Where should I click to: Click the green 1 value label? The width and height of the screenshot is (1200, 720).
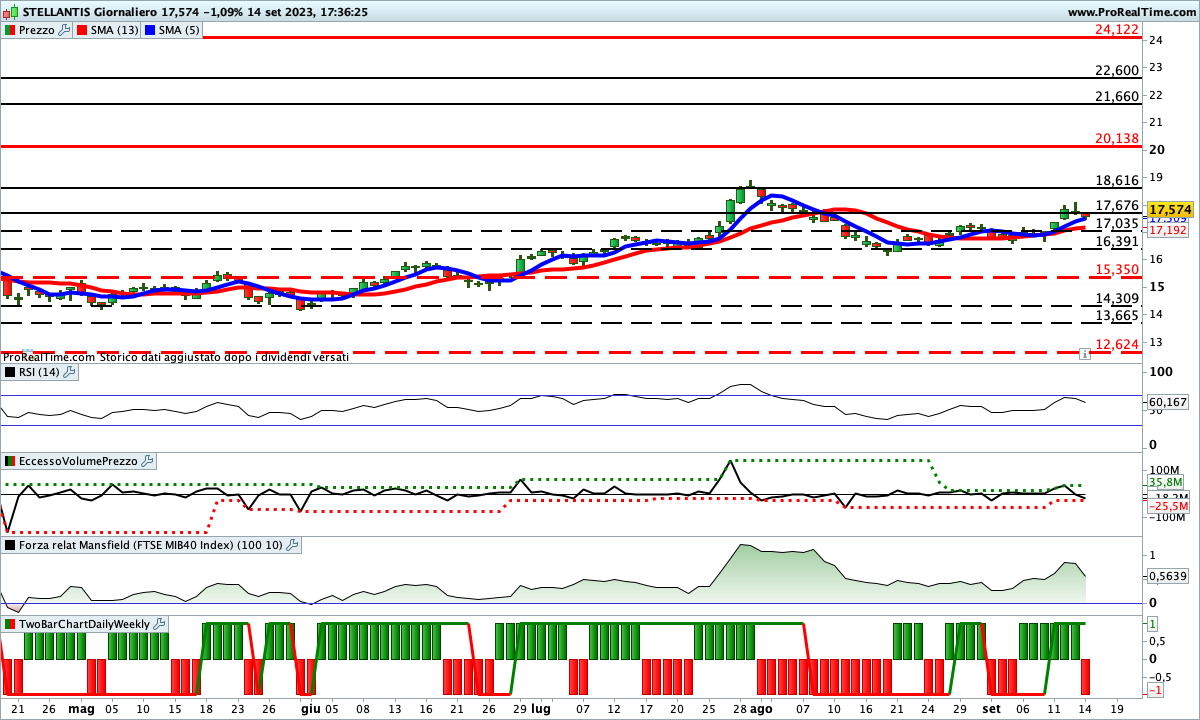pos(1153,624)
